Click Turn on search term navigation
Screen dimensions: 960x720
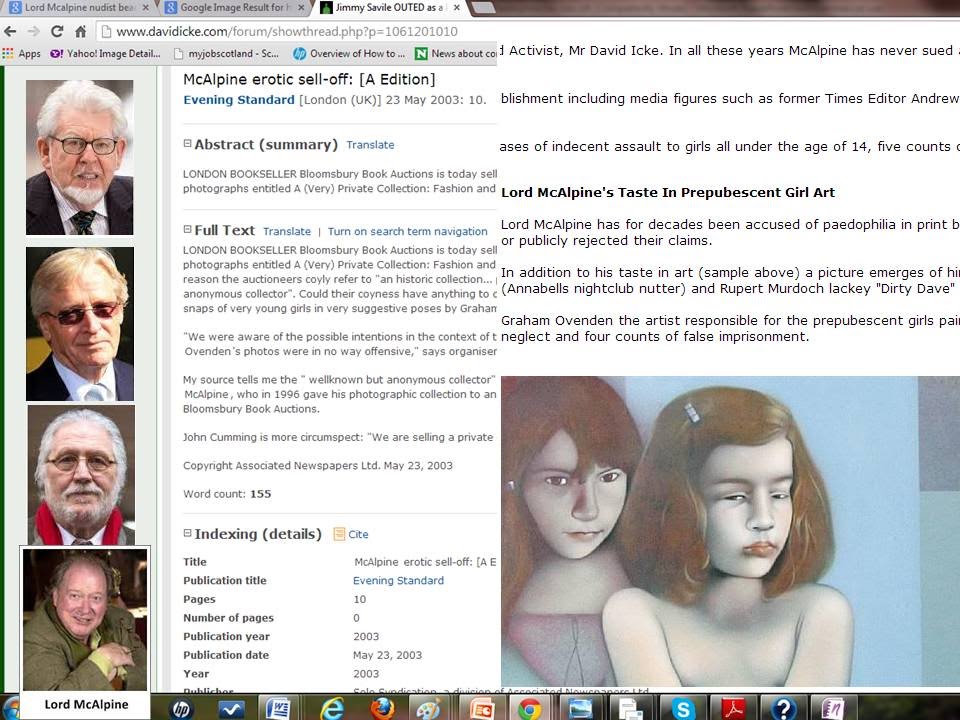pos(408,231)
